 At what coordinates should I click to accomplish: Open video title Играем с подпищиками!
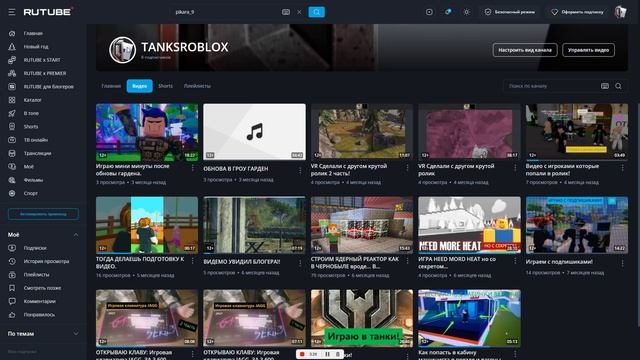click(559, 262)
